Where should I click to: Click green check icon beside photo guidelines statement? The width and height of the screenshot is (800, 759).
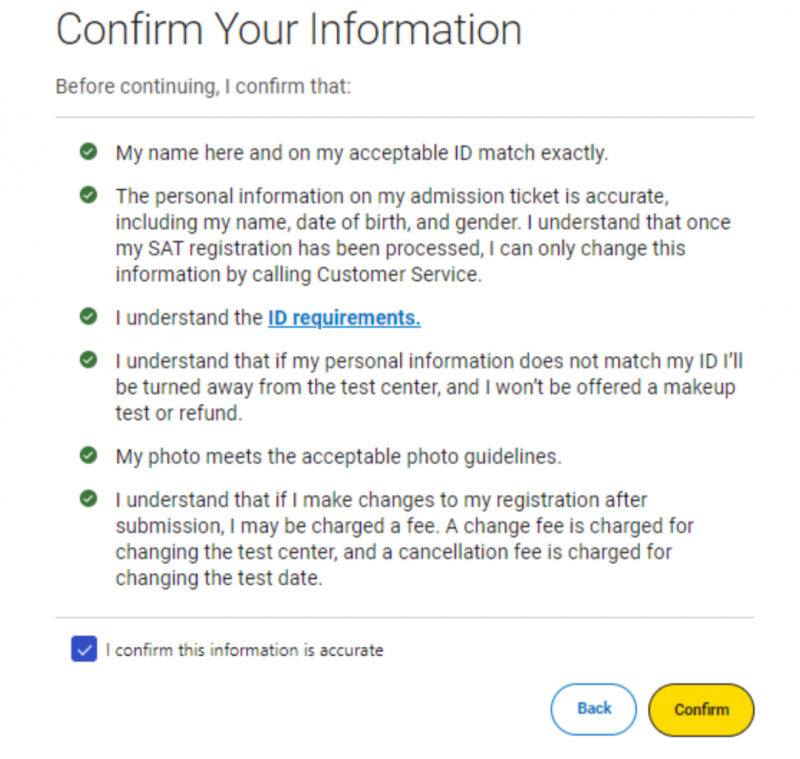click(x=88, y=455)
